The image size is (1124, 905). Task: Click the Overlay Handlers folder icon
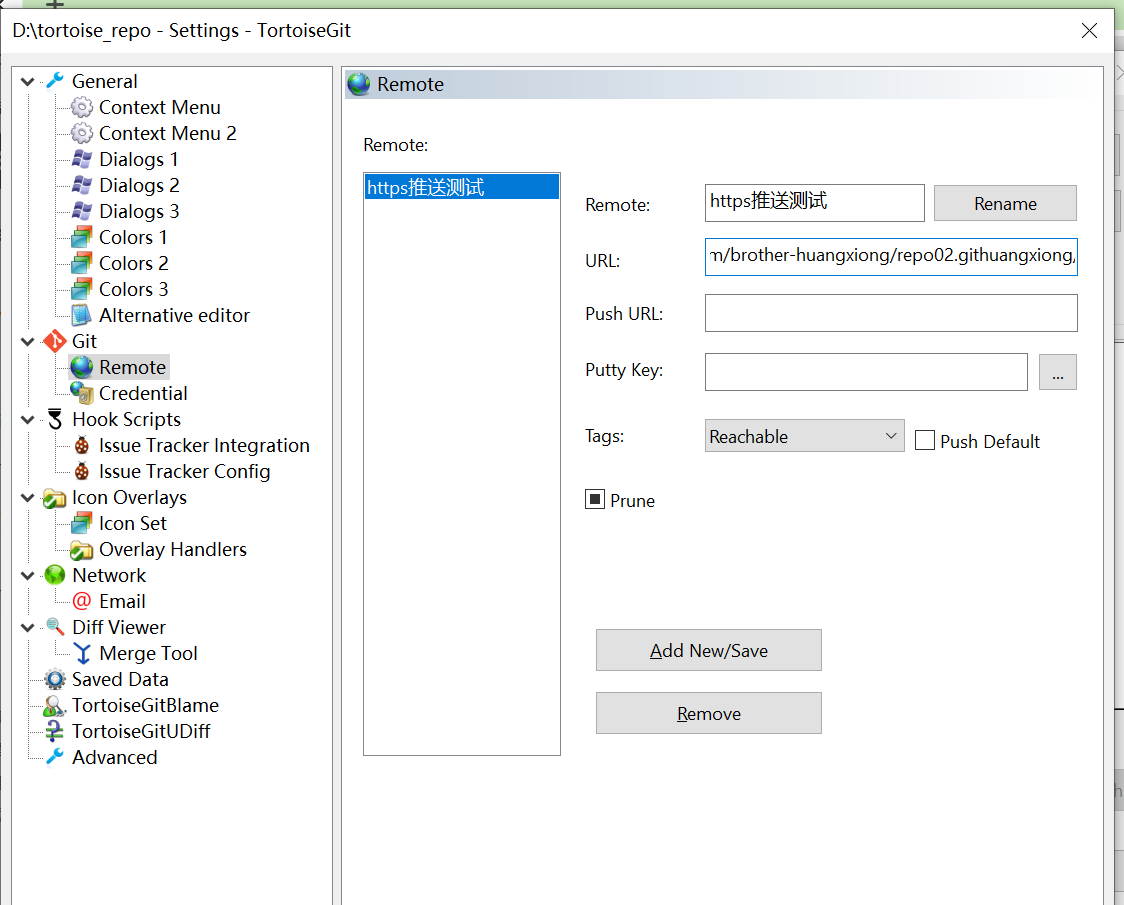point(82,550)
